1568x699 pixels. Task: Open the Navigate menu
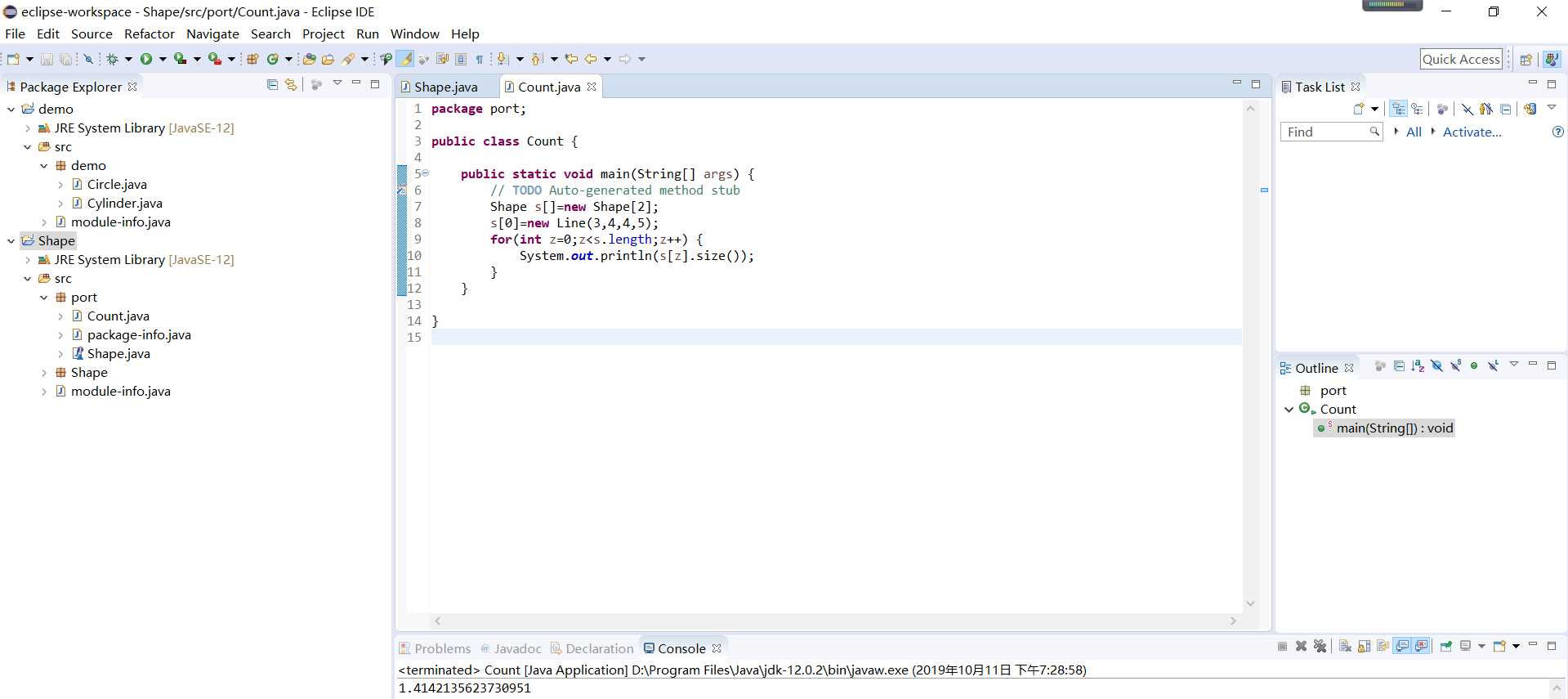tap(212, 34)
